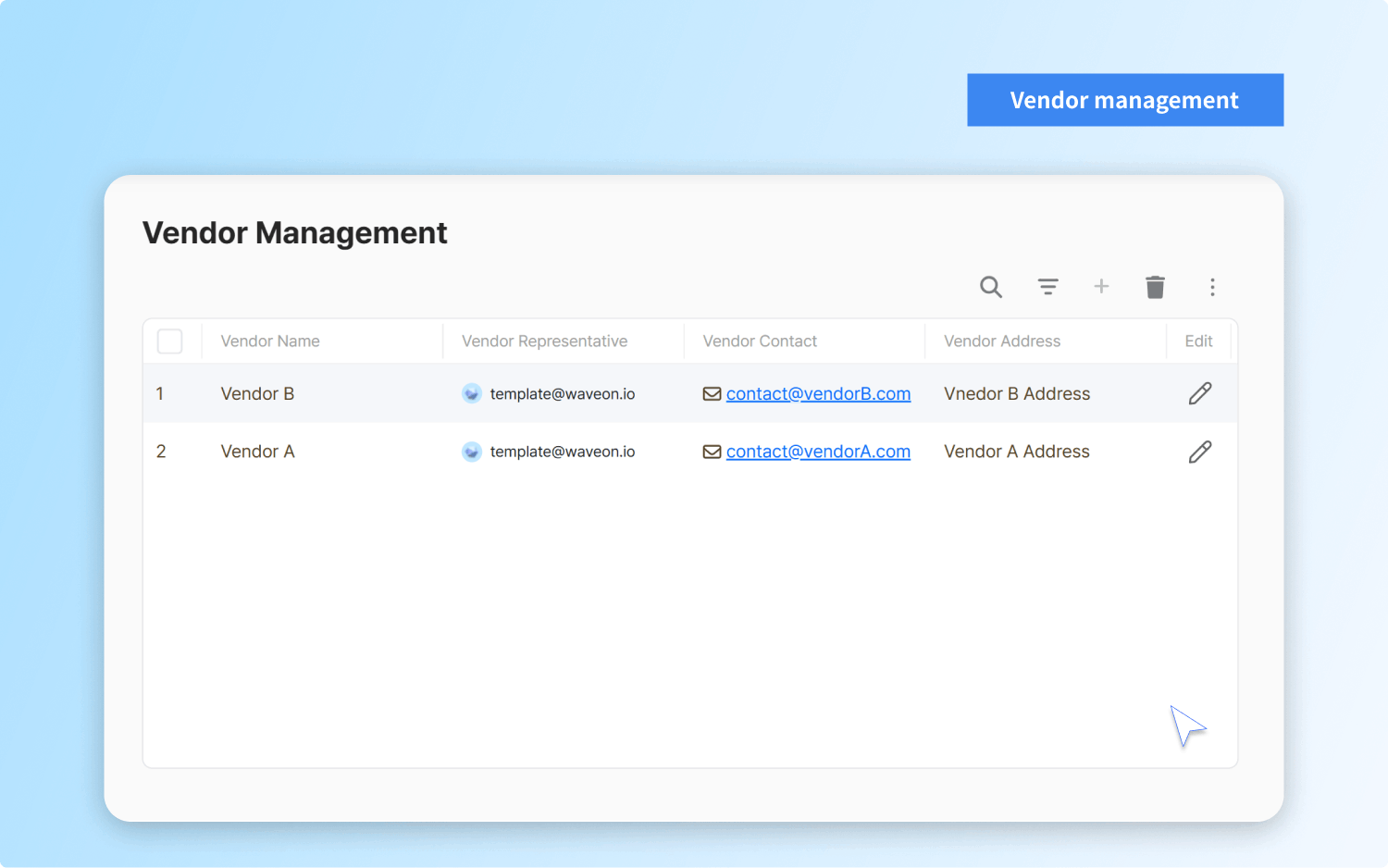
Task: Open contact@vendorB.com email link
Action: (818, 394)
